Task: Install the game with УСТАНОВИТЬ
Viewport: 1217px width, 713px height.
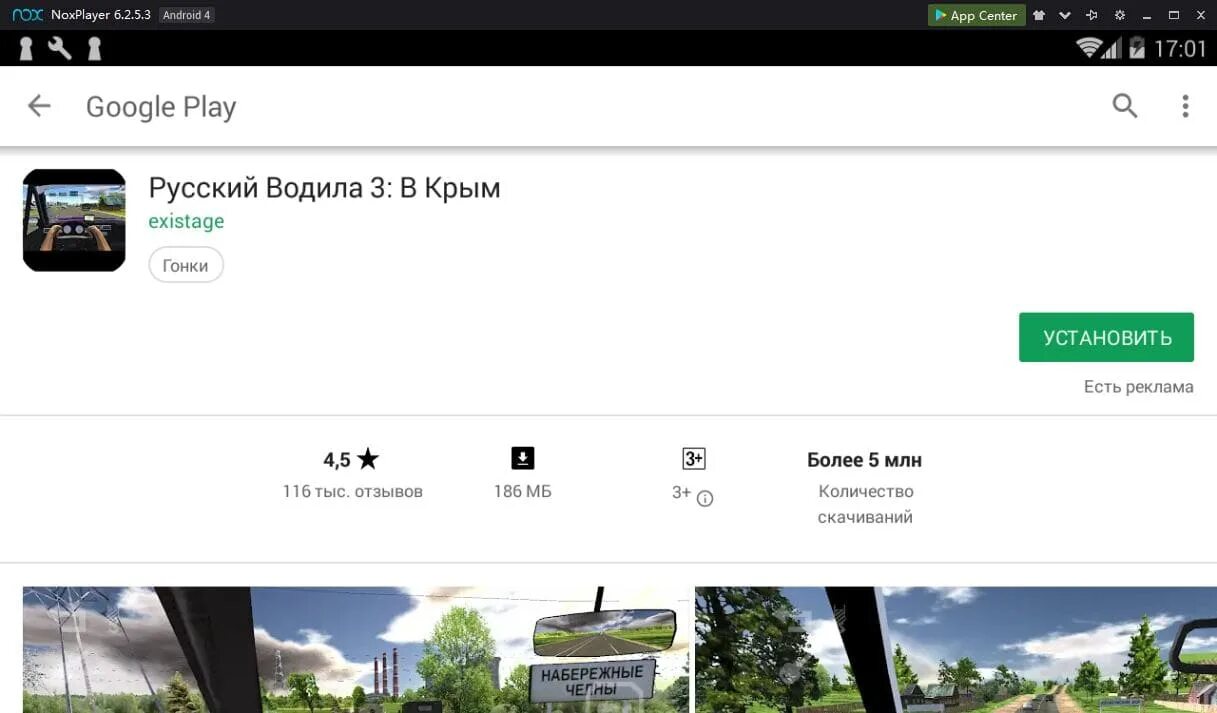Action: coord(1107,338)
